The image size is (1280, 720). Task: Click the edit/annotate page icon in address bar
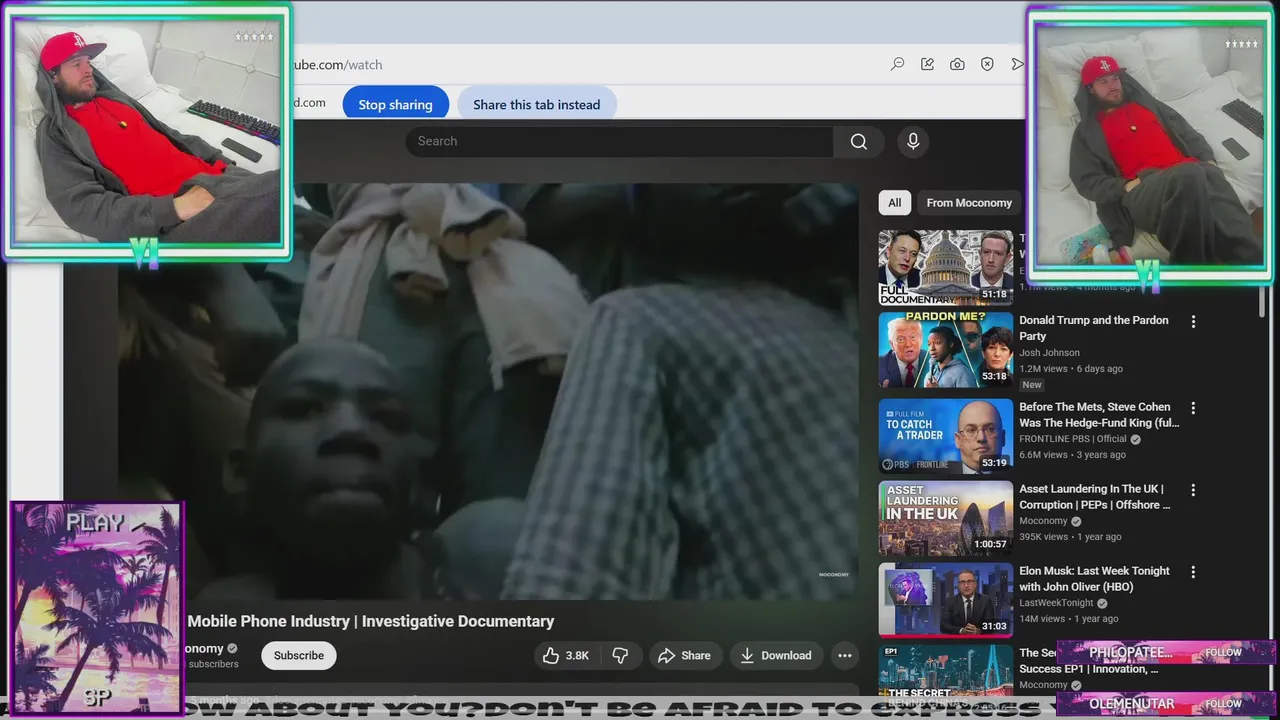point(927,64)
